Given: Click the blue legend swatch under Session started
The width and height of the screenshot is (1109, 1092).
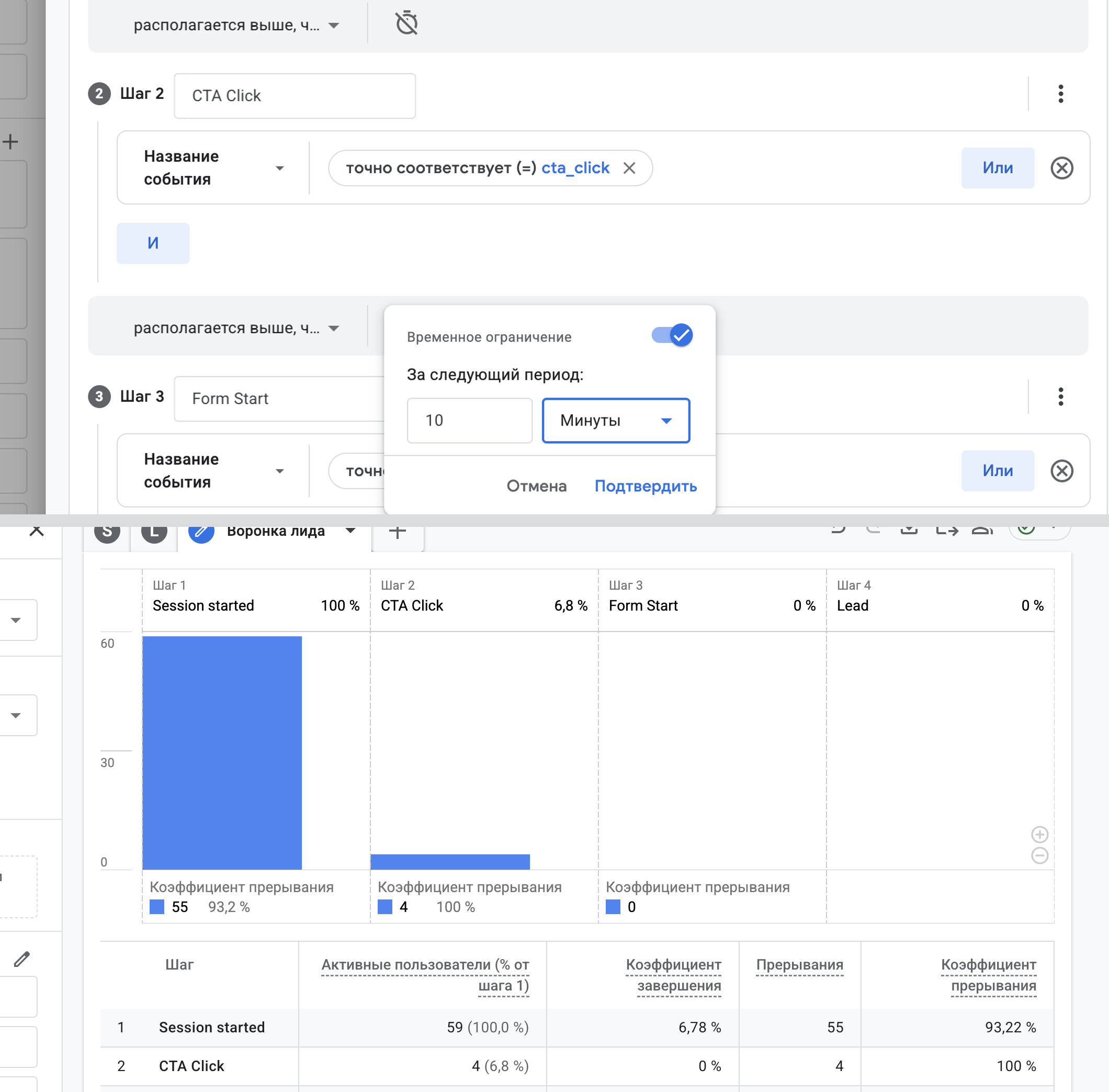Looking at the screenshot, I should (157, 907).
